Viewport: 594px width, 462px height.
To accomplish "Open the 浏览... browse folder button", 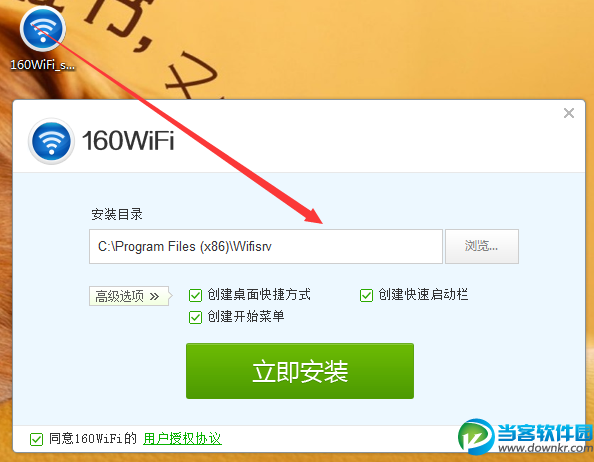I will pos(481,246).
